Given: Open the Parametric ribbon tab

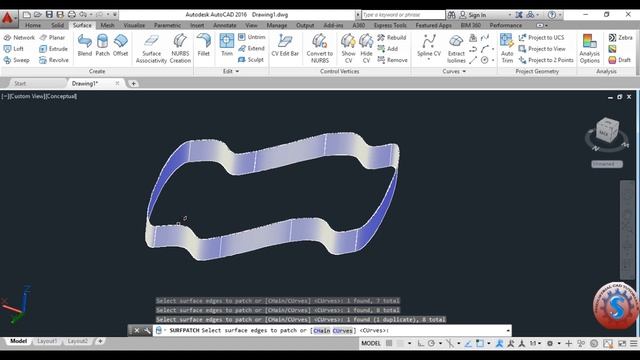Looking at the screenshot, I should pos(167,25).
